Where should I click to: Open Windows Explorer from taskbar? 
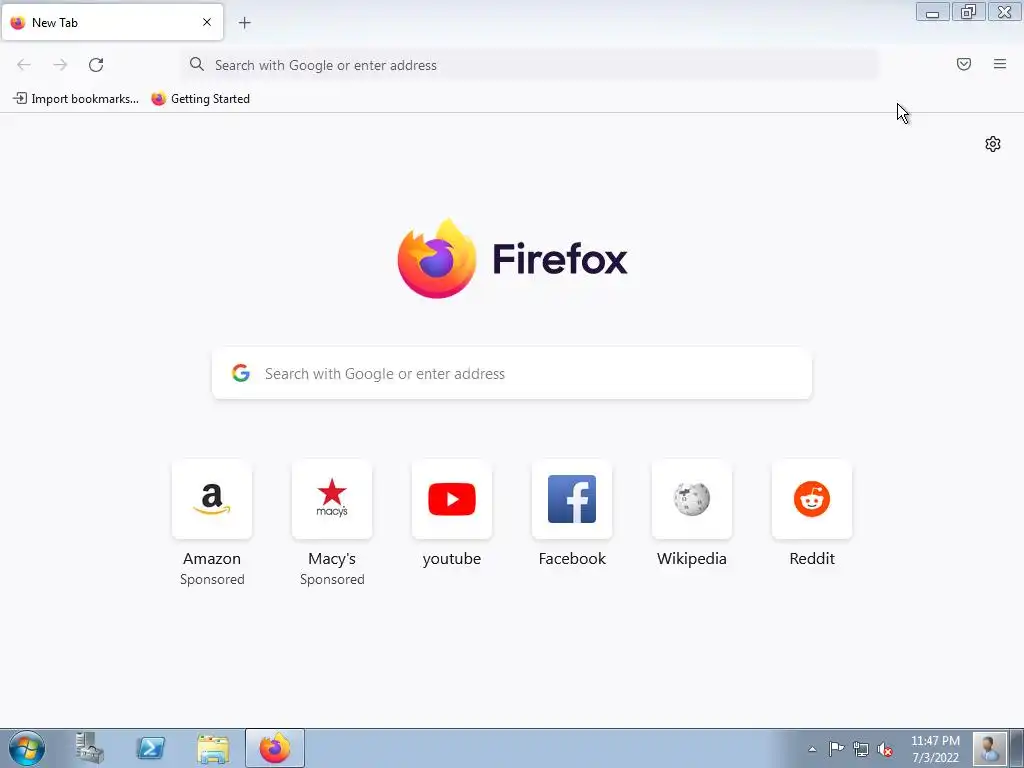213,748
